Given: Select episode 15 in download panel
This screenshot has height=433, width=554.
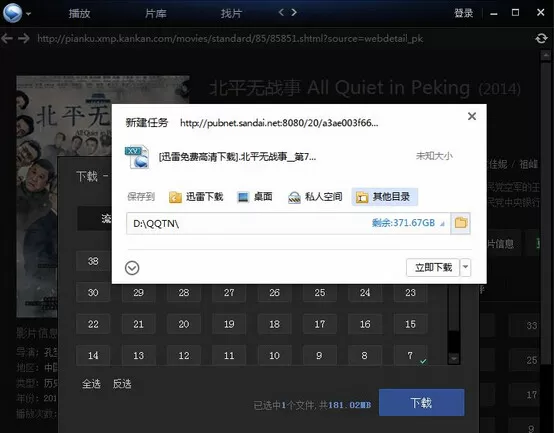Looking at the screenshot, I should click(x=410, y=324).
